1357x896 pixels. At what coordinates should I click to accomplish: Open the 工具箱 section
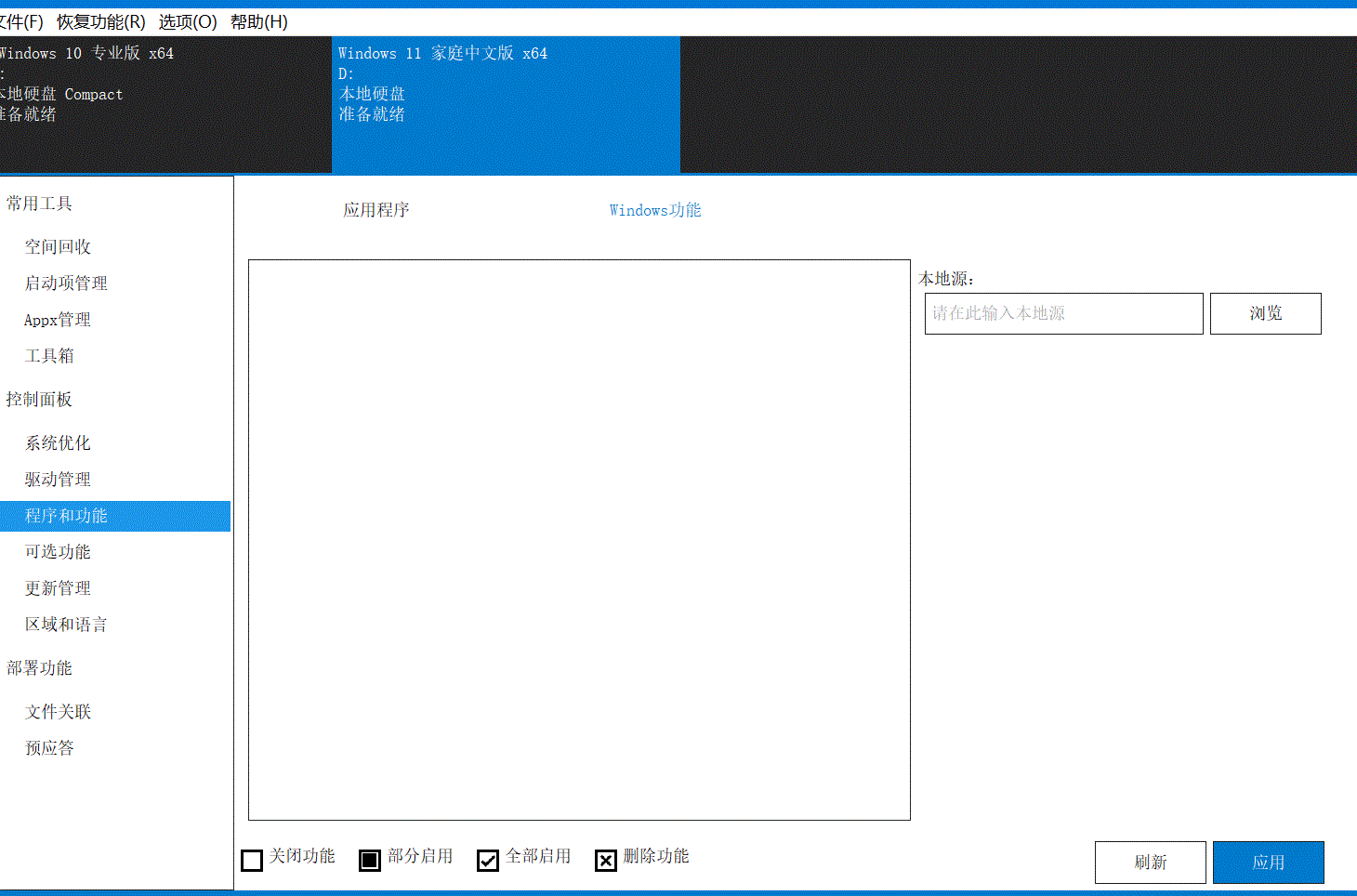pos(48,355)
